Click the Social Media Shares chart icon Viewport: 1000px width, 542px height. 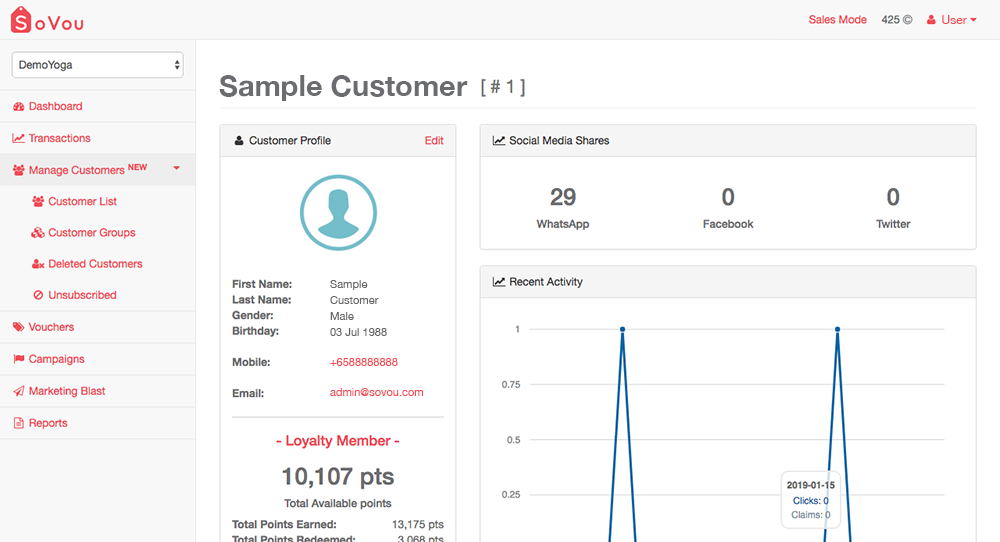499,140
